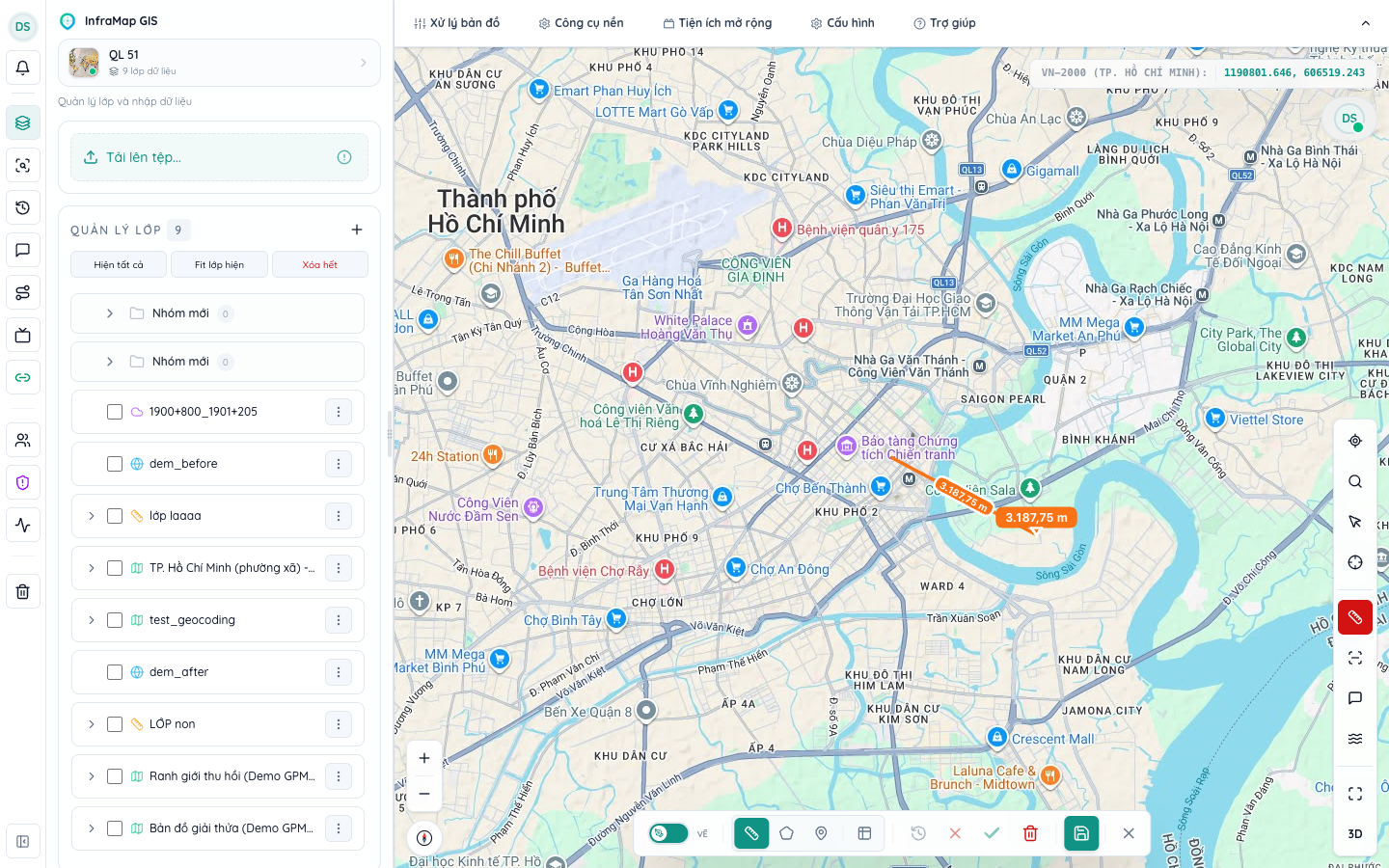Click the Fit lớp hiện button
Viewport: 1389px width, 868px height.
click(x=219, y=264)
